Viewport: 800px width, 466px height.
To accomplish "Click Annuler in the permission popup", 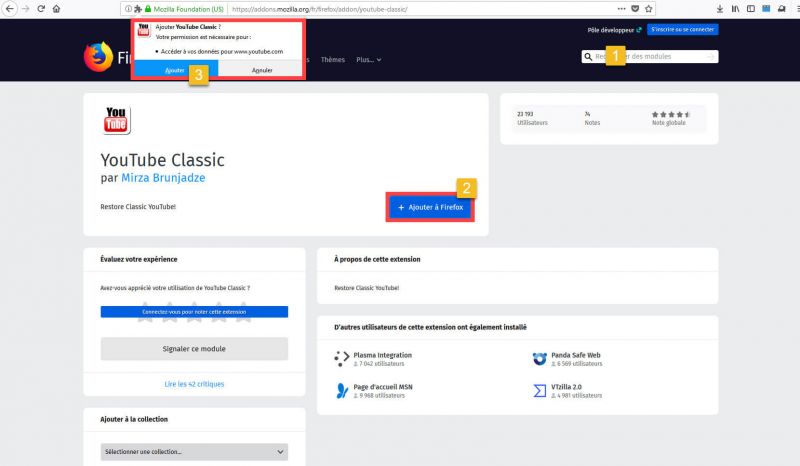I will pos(262,71).
